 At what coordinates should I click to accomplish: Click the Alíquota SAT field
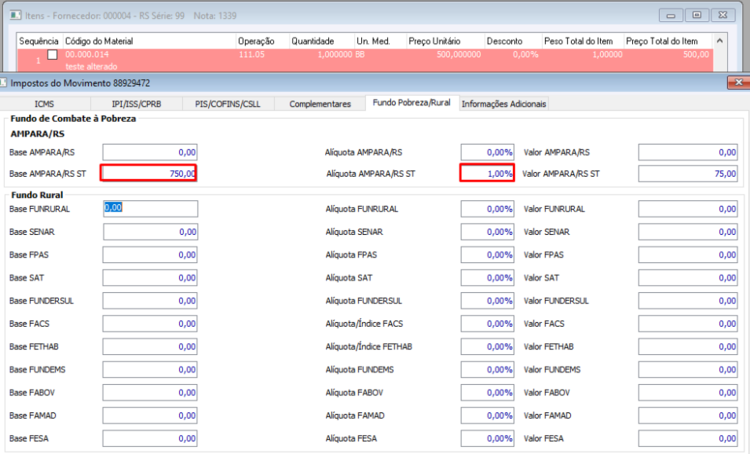(487, 278)
